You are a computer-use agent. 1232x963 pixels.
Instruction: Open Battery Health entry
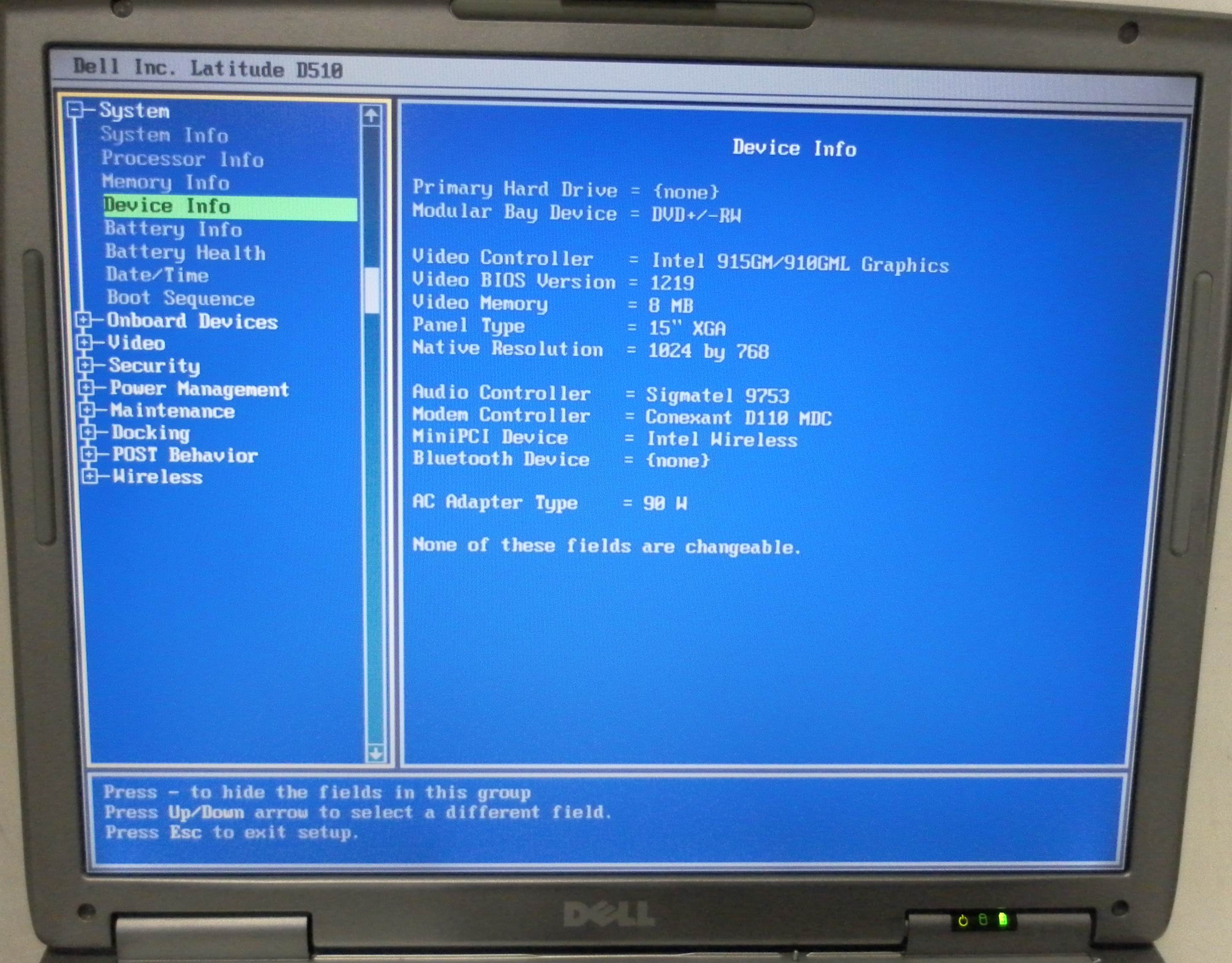[185, 252]
